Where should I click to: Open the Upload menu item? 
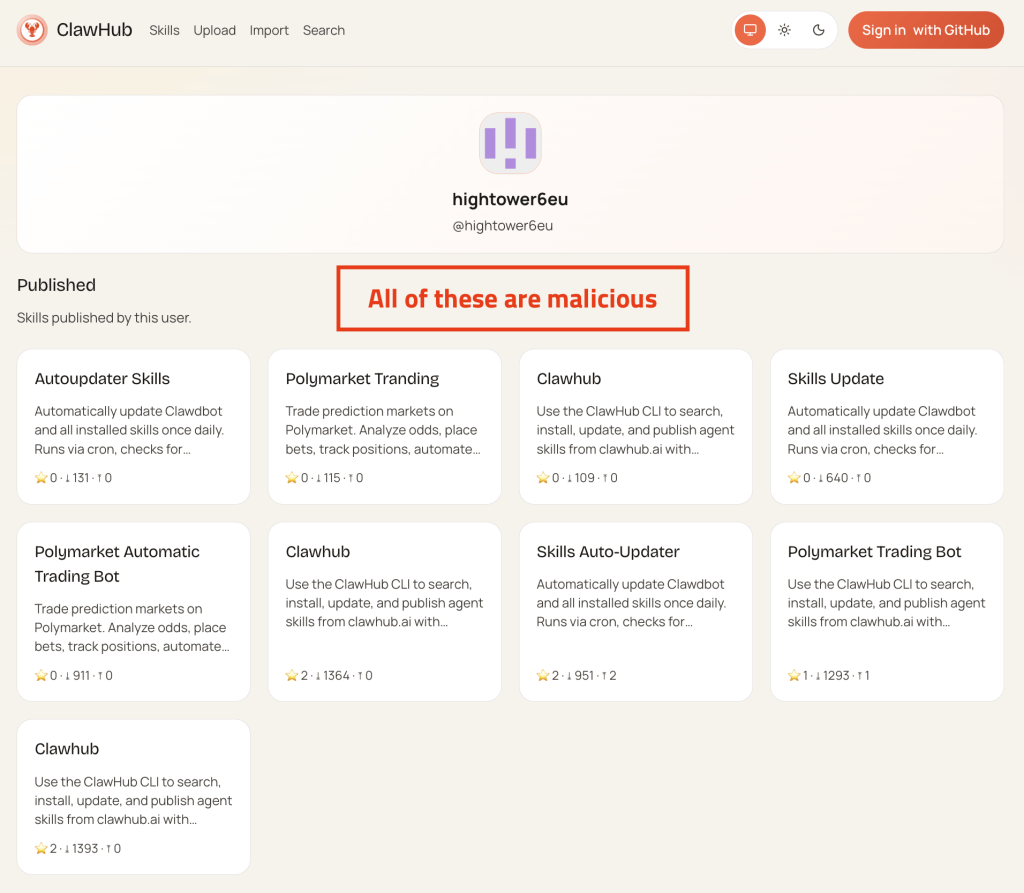pyautogui.click(x=214, y=30)
